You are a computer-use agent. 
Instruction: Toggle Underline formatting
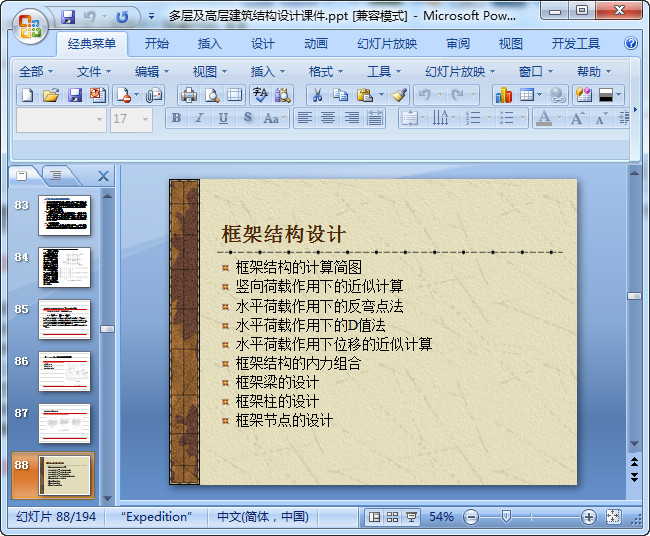(x=222, y=118)
